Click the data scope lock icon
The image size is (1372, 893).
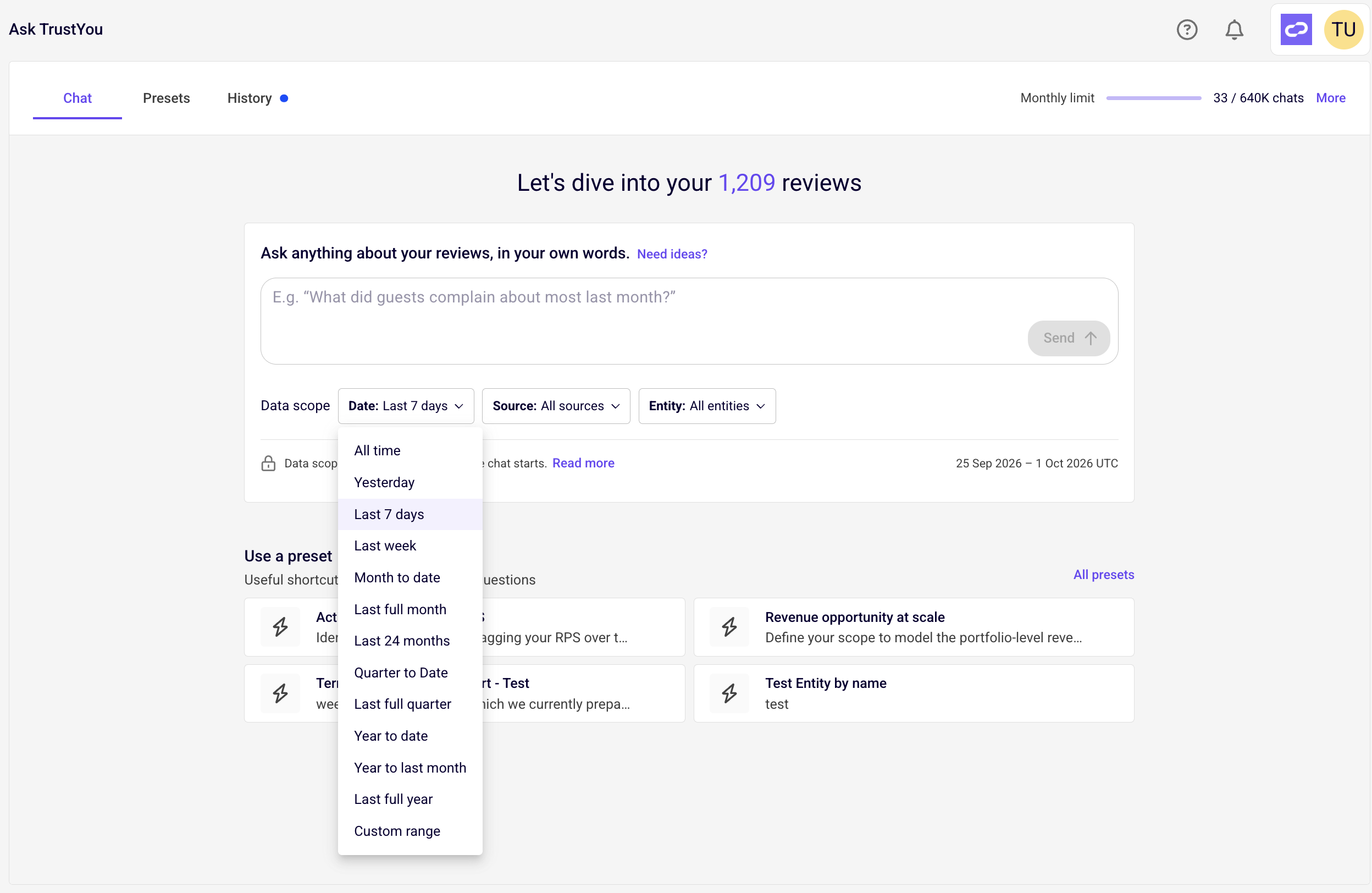coord(268,464)
